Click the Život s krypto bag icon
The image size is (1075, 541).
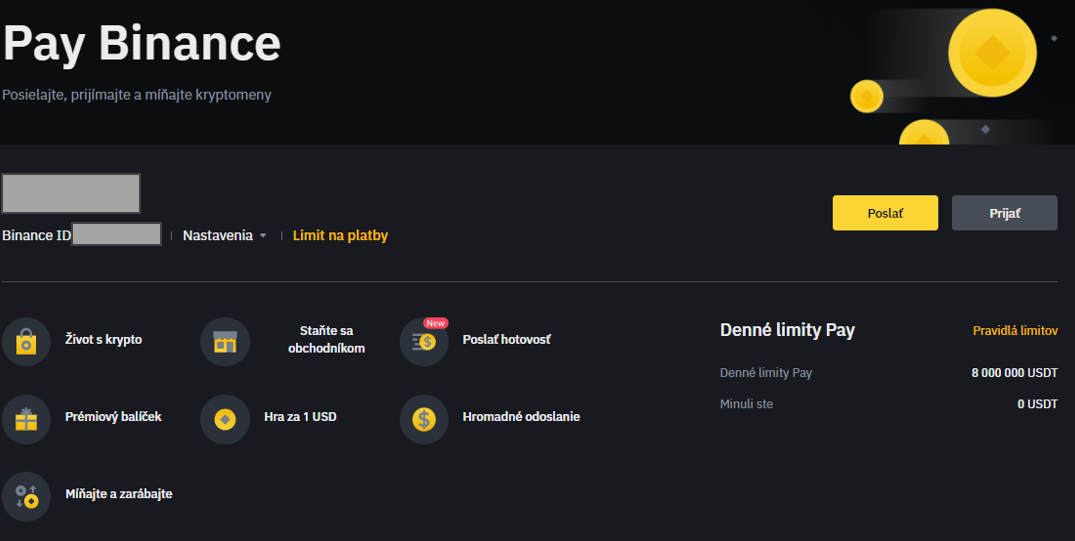point(26,342)
